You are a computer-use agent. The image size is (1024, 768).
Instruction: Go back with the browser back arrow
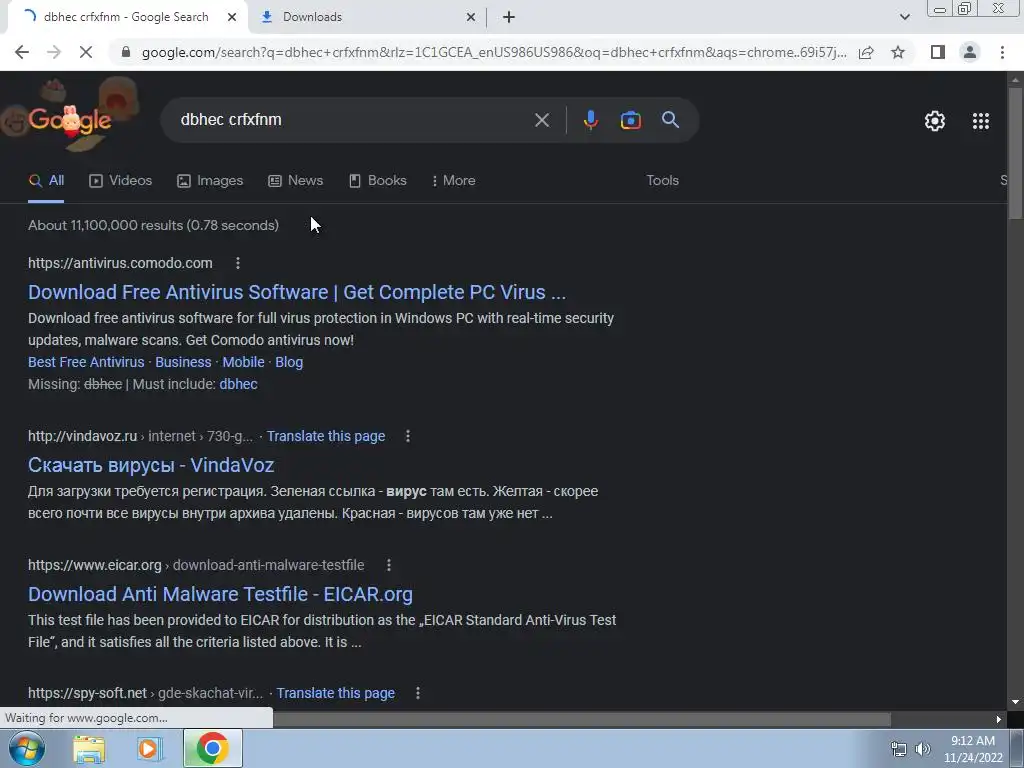tap(22, 52)
